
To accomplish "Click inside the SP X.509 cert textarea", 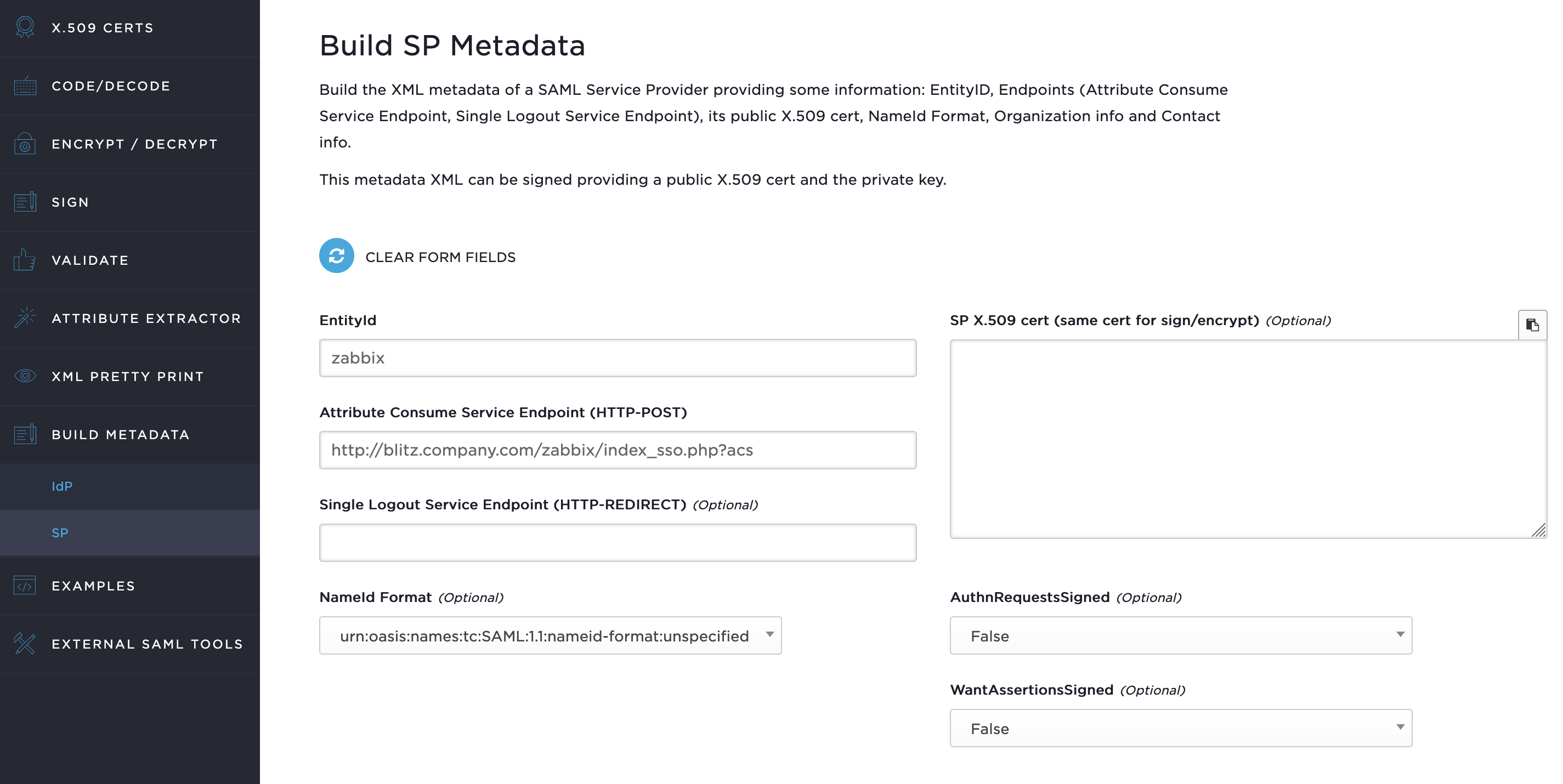I will (x=1248, y=439).
